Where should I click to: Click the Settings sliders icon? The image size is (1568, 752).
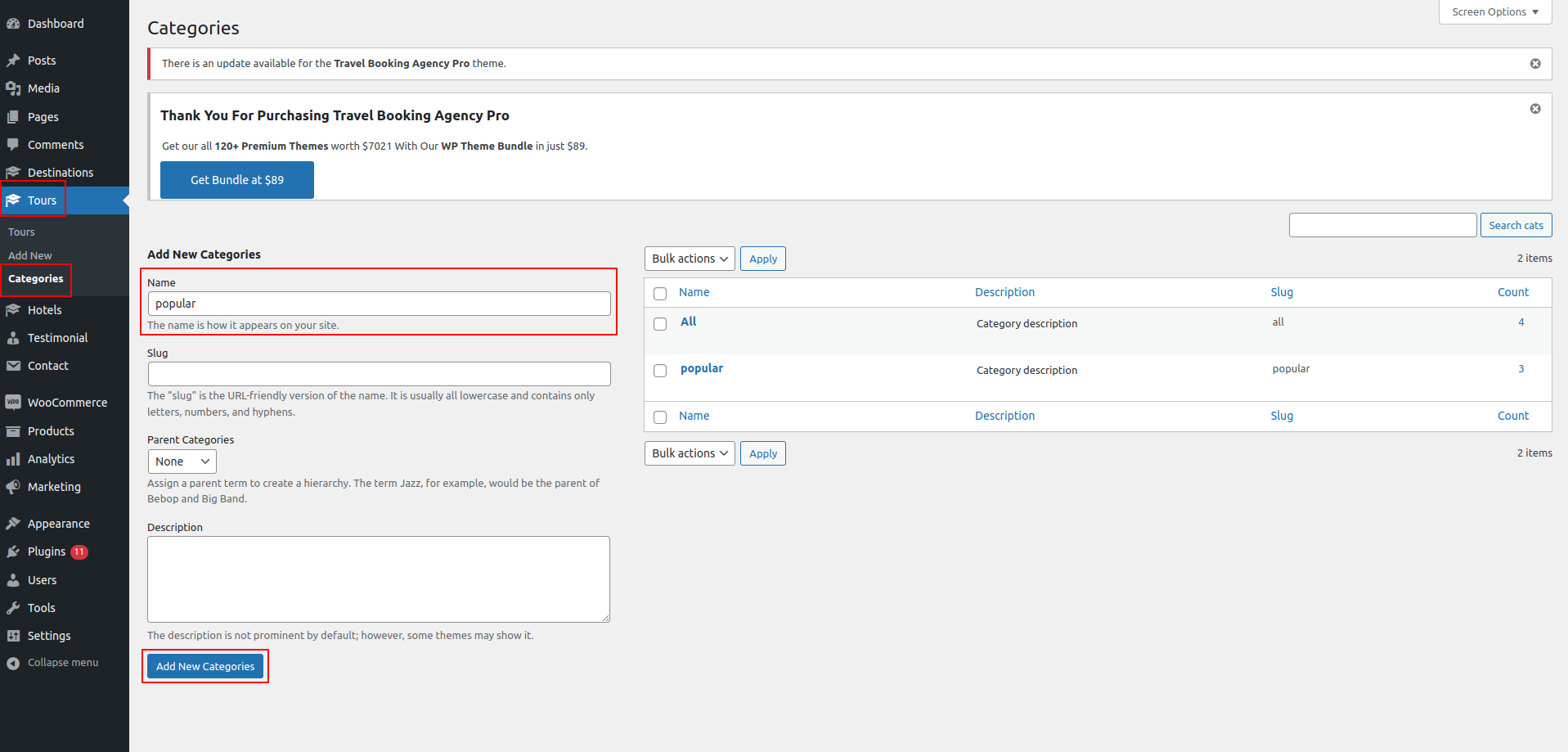(13, 636)
